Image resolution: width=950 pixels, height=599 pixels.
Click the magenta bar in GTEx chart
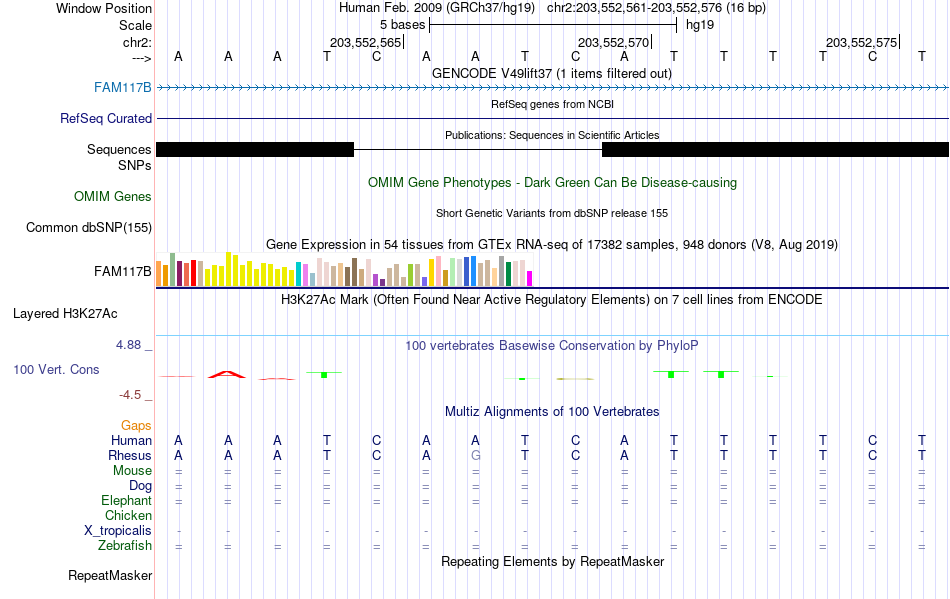pos(530,279)
